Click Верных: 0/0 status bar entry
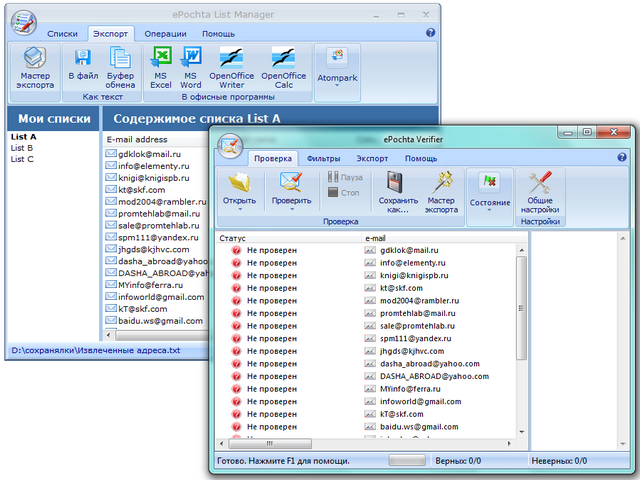Screen dimensions: 640x480 [x=458, y=461]
